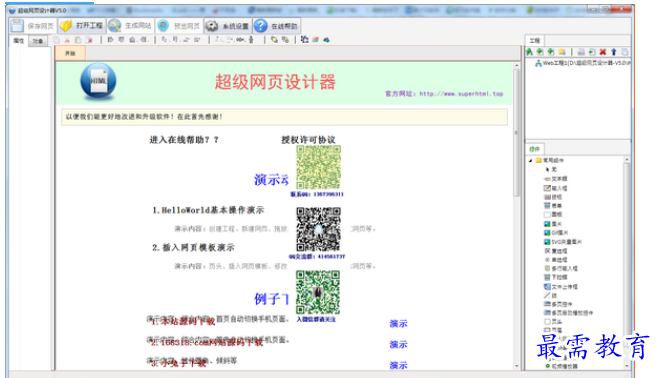The width and height of the screenshot is (658, 378).
Task: Click the HTML globe logo image
Action: click(98, 81)
